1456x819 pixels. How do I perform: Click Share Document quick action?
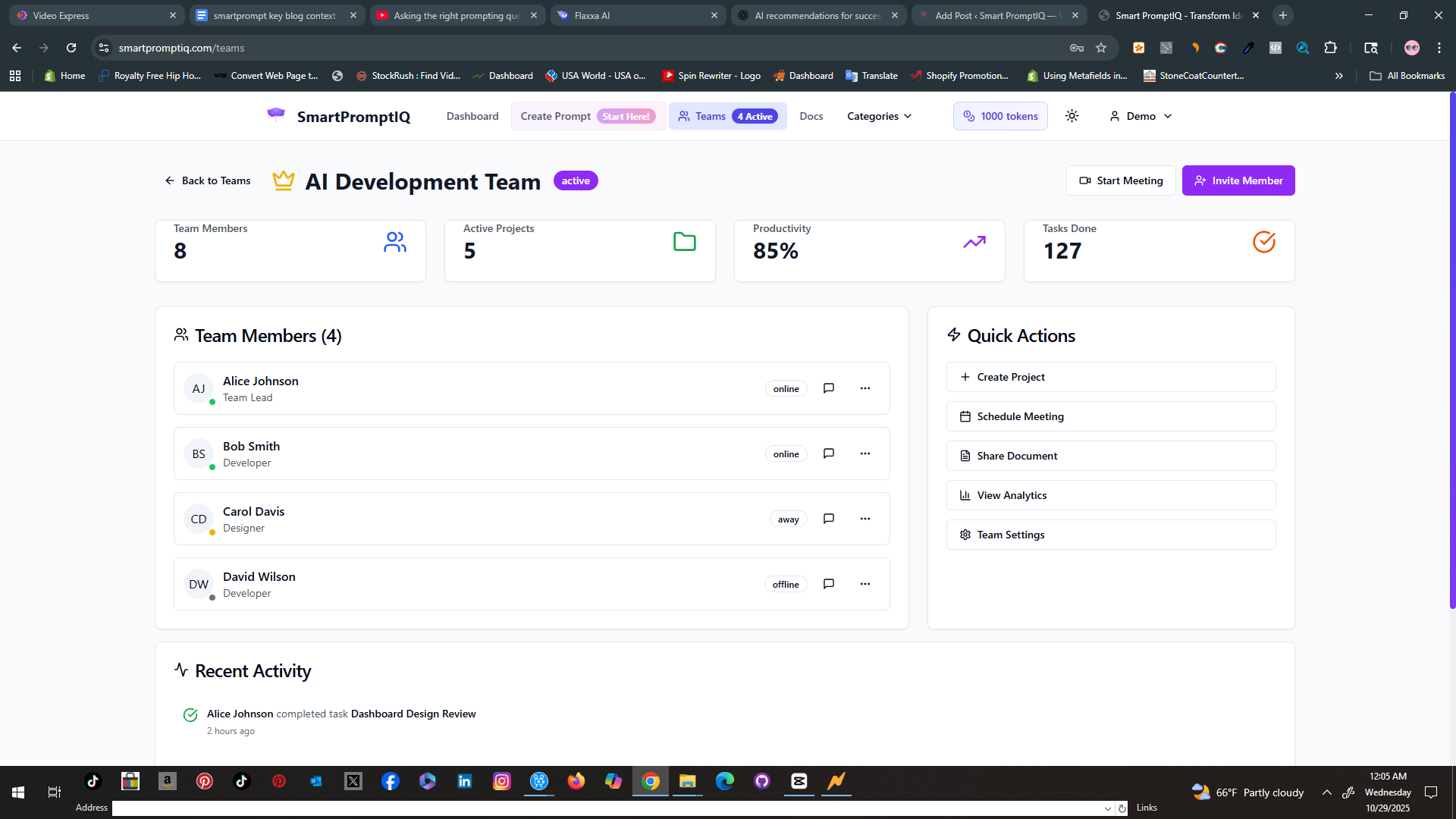click(1111, 456)
